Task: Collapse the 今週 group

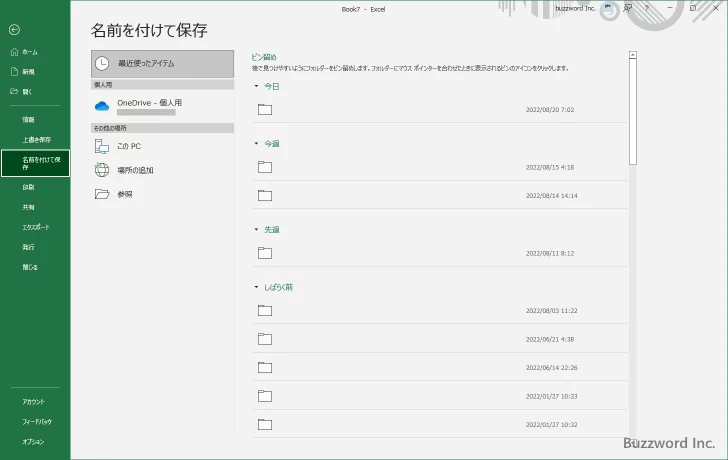Action: click(256, 144)
